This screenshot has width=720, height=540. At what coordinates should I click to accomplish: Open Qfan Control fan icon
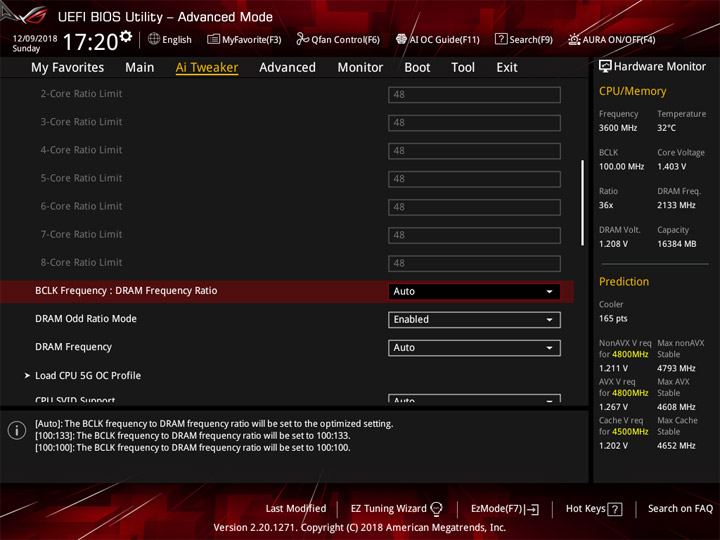pos(302,39)
